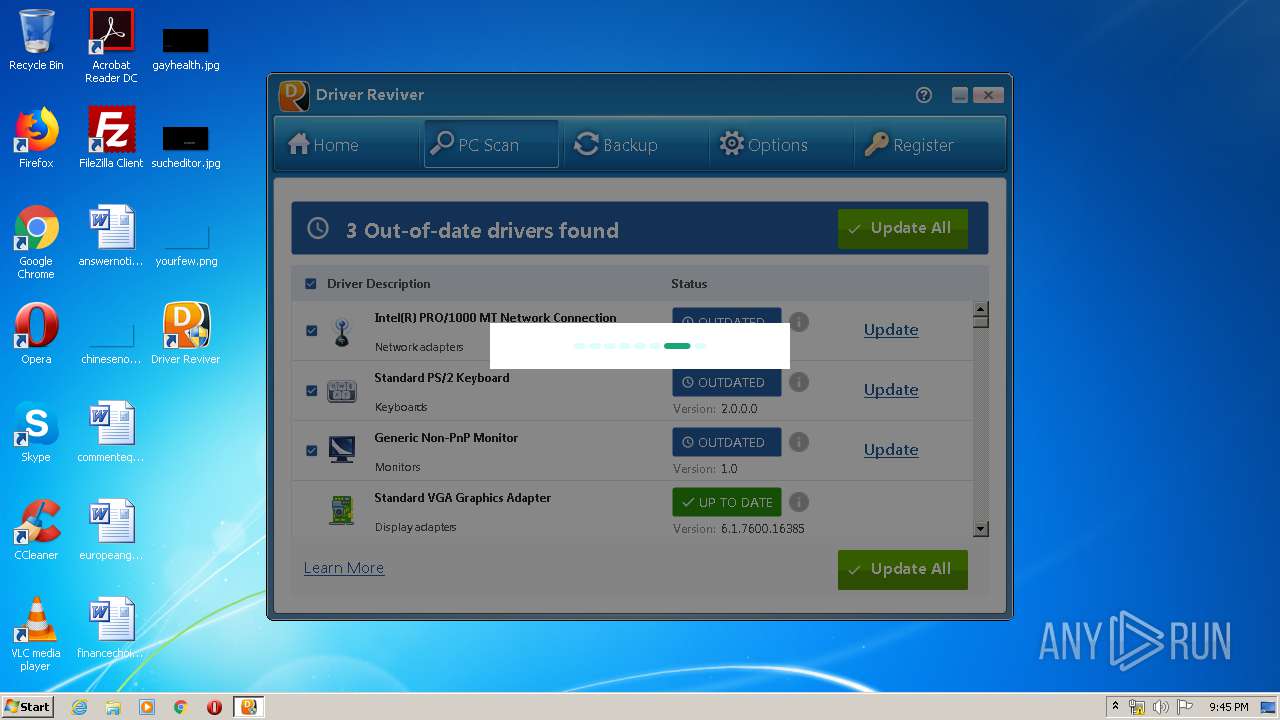Open Windows Explorer from the taskbar
Viewport: 1280px width, 720px height.
pyautogui.click(x=113, y=707)
